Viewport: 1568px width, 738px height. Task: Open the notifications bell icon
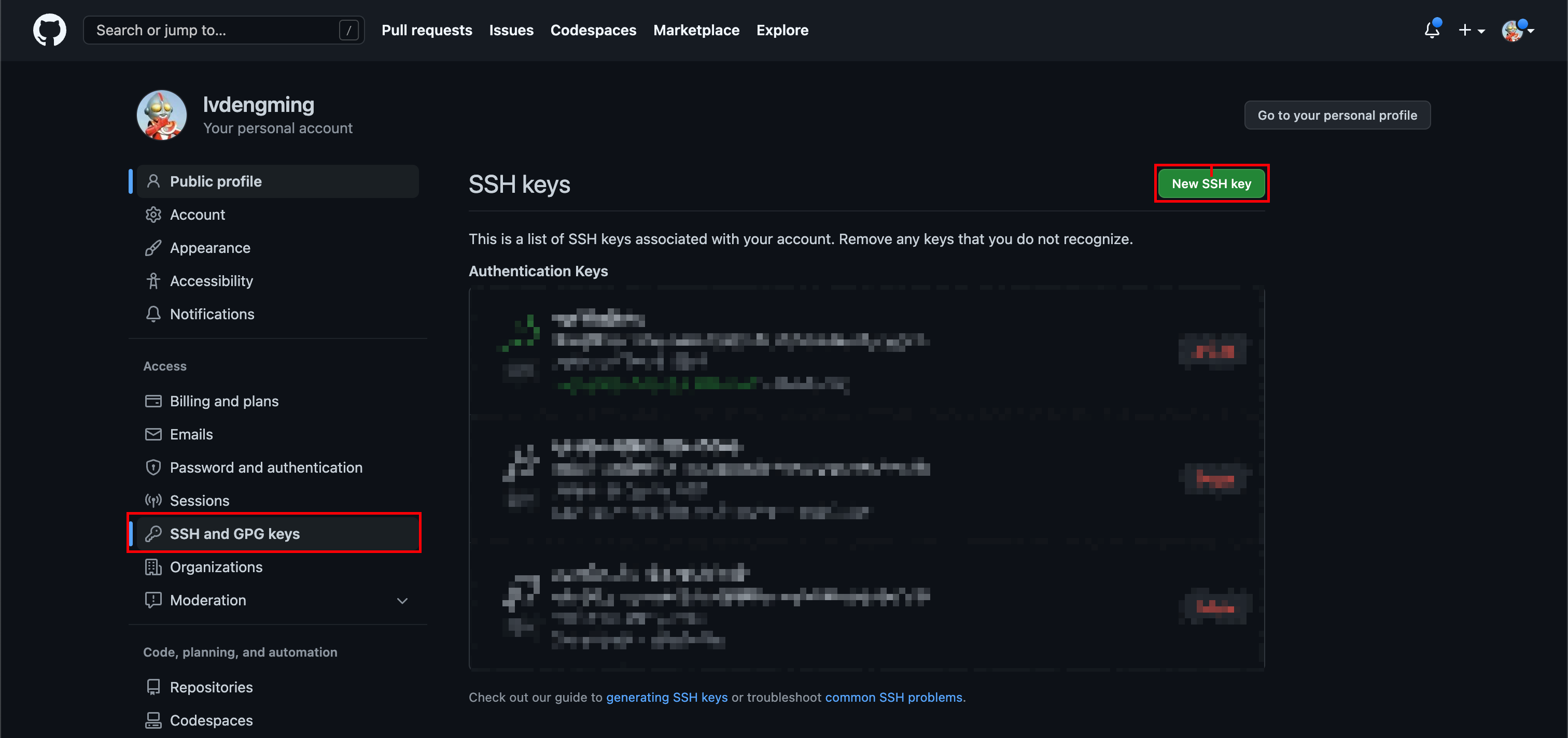(x=1432, y=30)
